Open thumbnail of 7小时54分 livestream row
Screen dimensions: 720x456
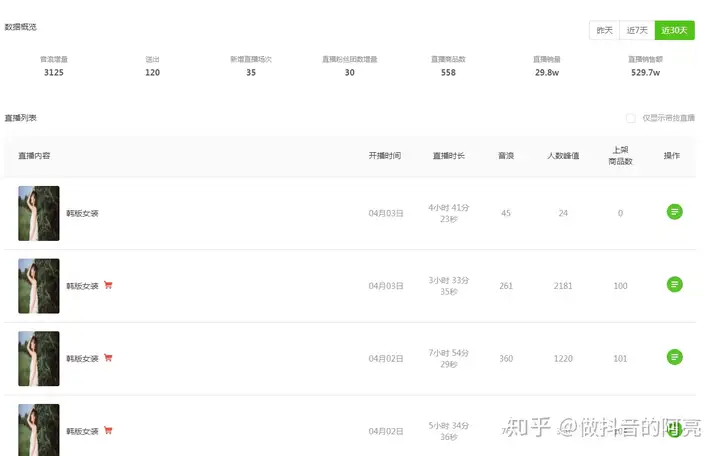(x=39, y=359)
